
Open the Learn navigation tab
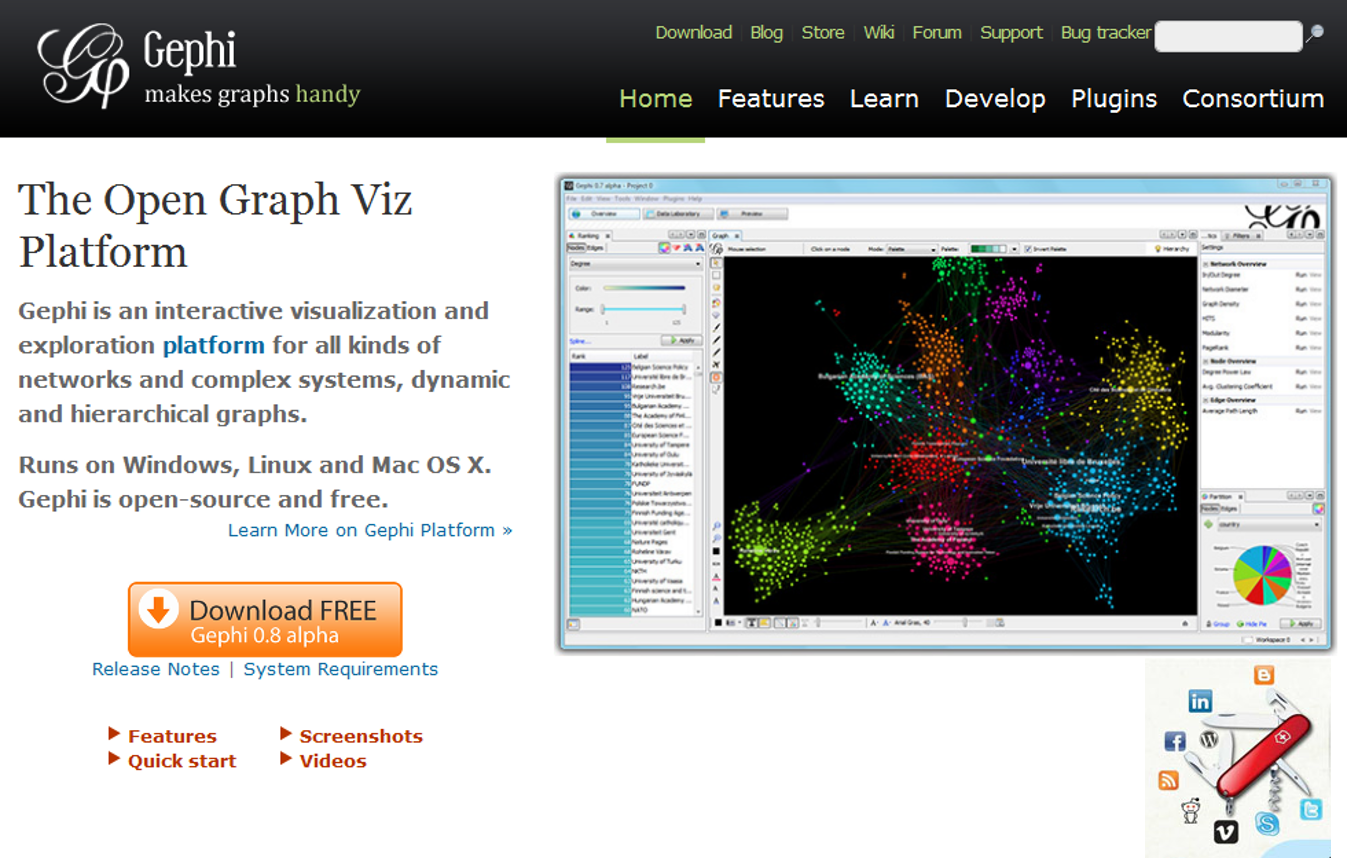pos(884,99)
